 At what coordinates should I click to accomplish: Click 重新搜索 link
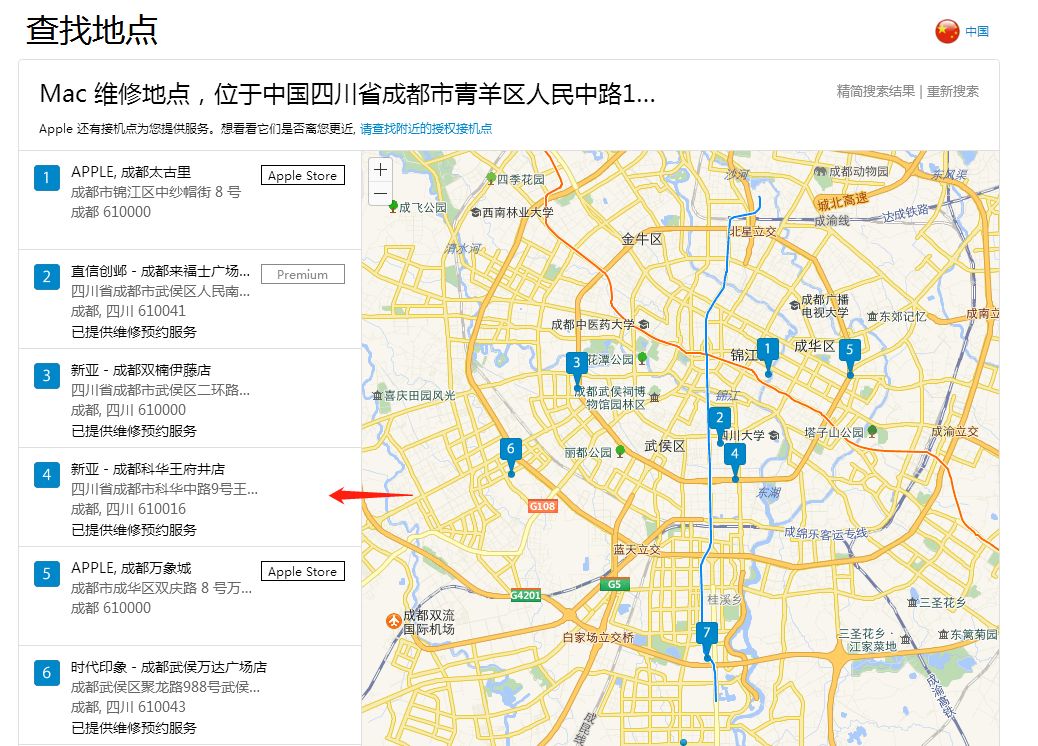click(x=953, y=91)
